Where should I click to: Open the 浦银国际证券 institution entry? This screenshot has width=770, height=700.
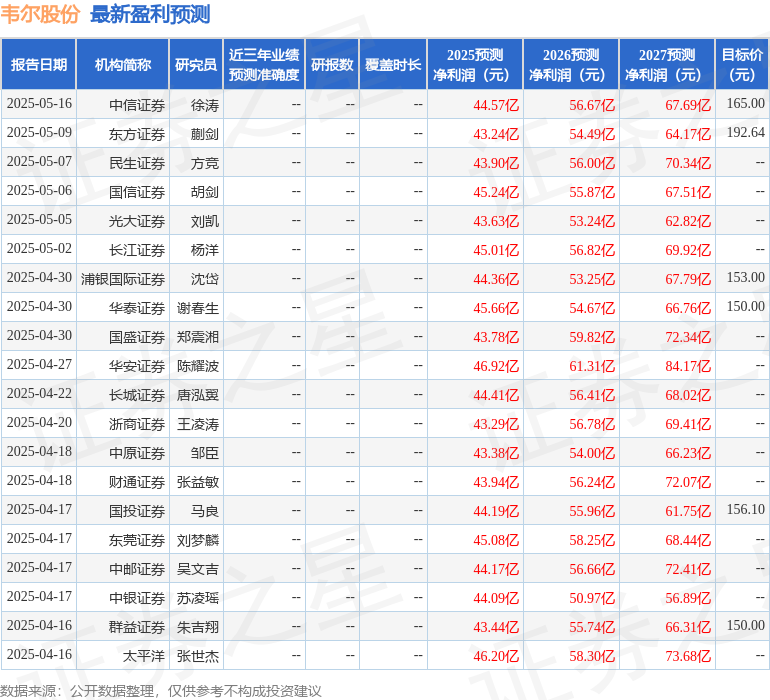point(123,278)
